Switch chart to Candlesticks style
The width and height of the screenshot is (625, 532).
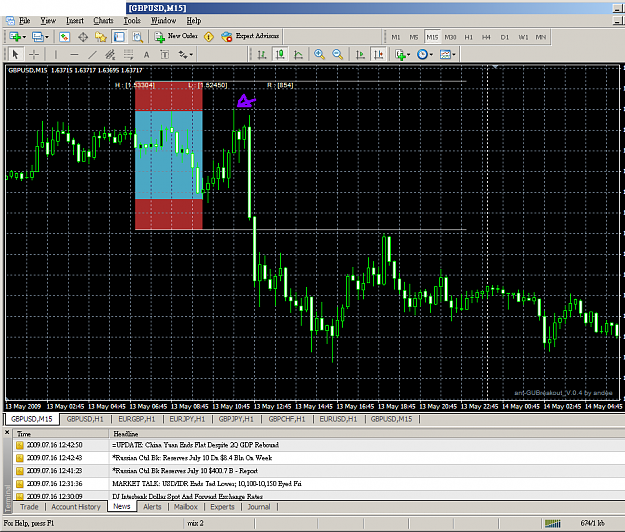pyautogui.click(x=280, y=54)
